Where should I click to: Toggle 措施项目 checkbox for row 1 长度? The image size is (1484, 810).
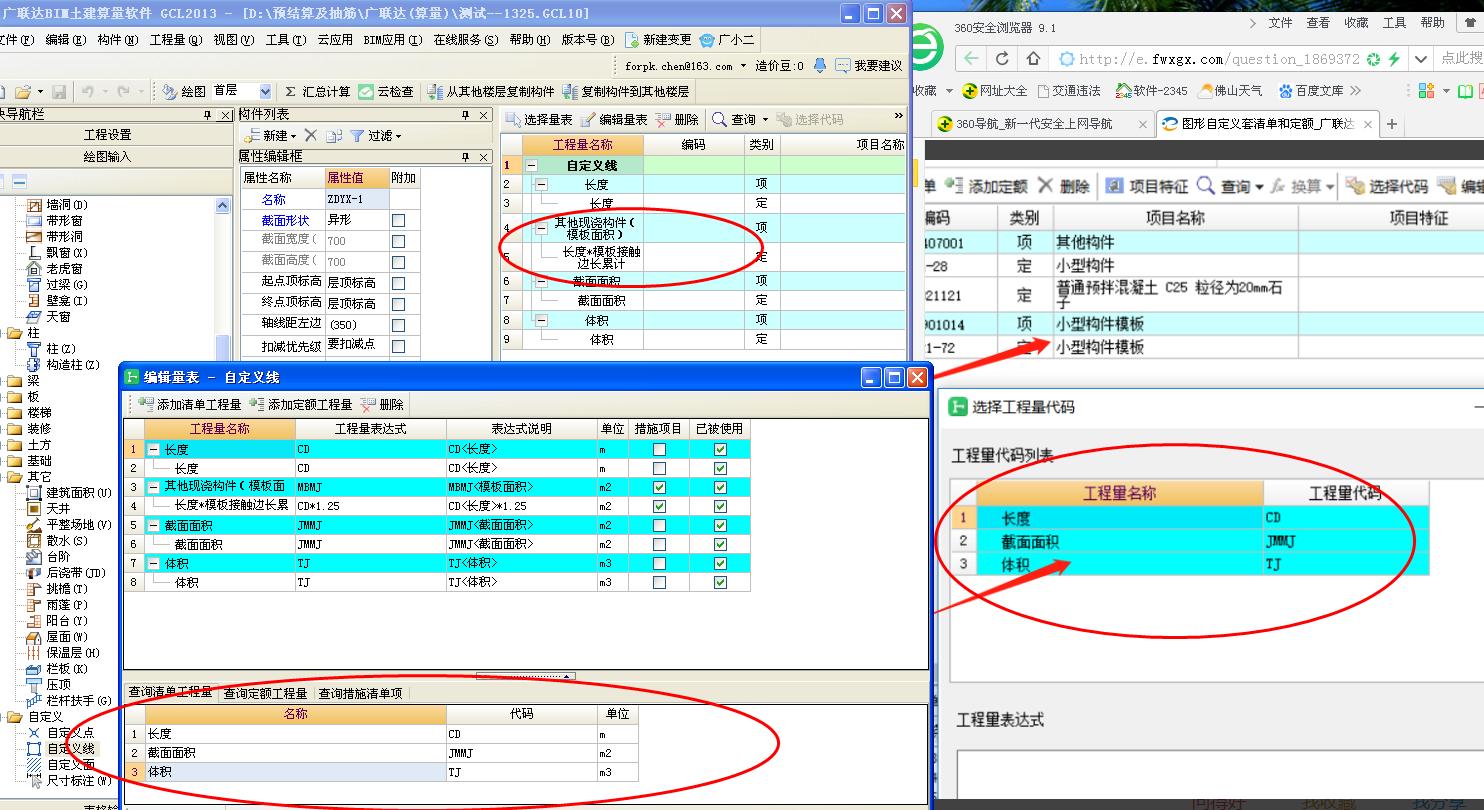click(659, 450)
